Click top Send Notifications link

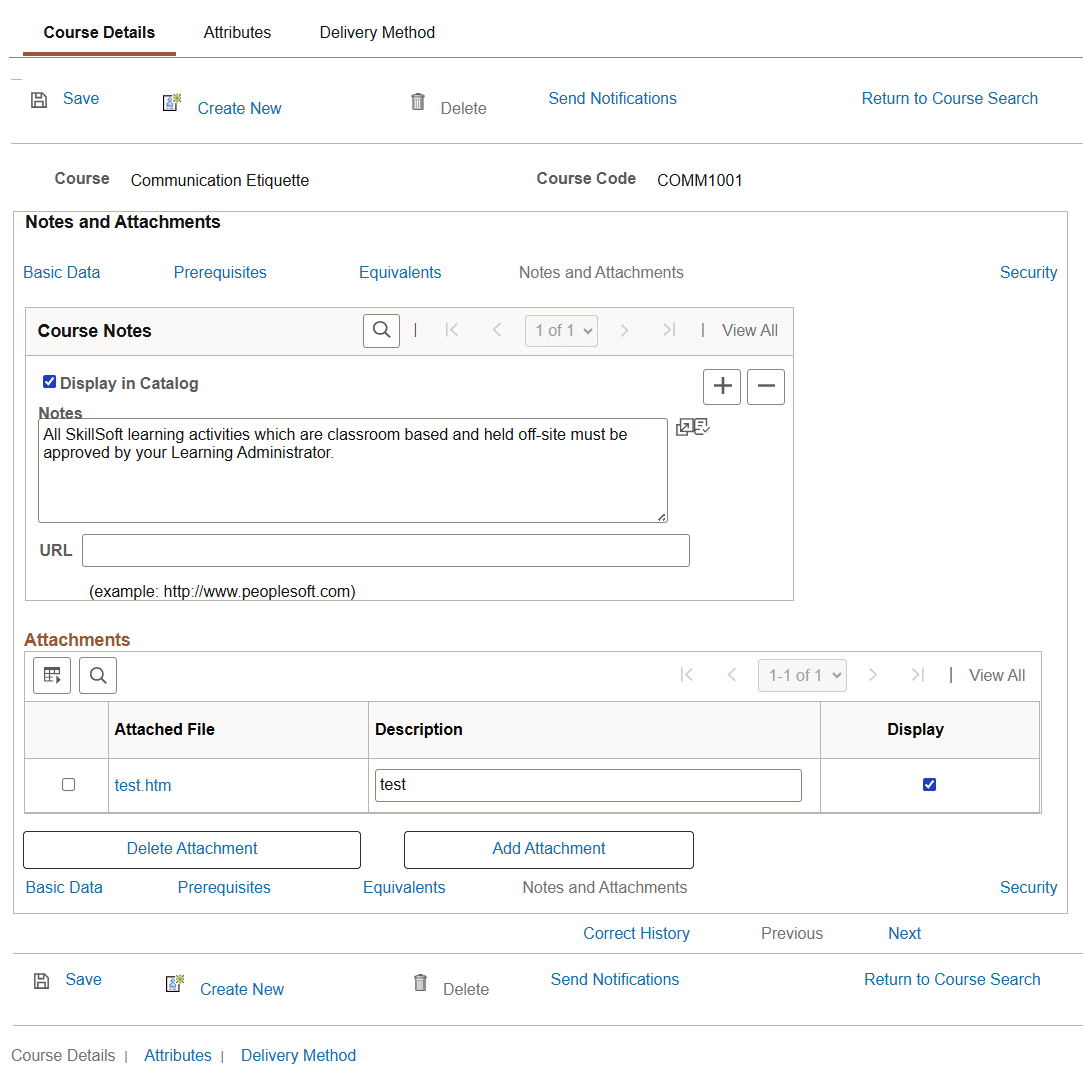pyautogui.click(x=613, y=99)
